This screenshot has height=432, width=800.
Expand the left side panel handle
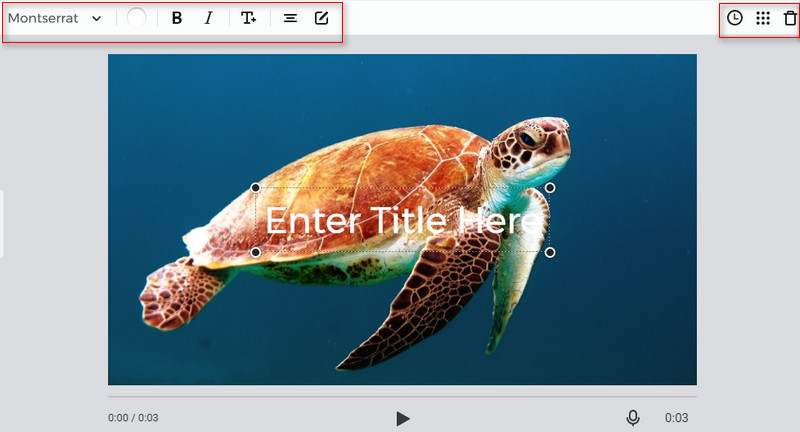pos(2,222)
